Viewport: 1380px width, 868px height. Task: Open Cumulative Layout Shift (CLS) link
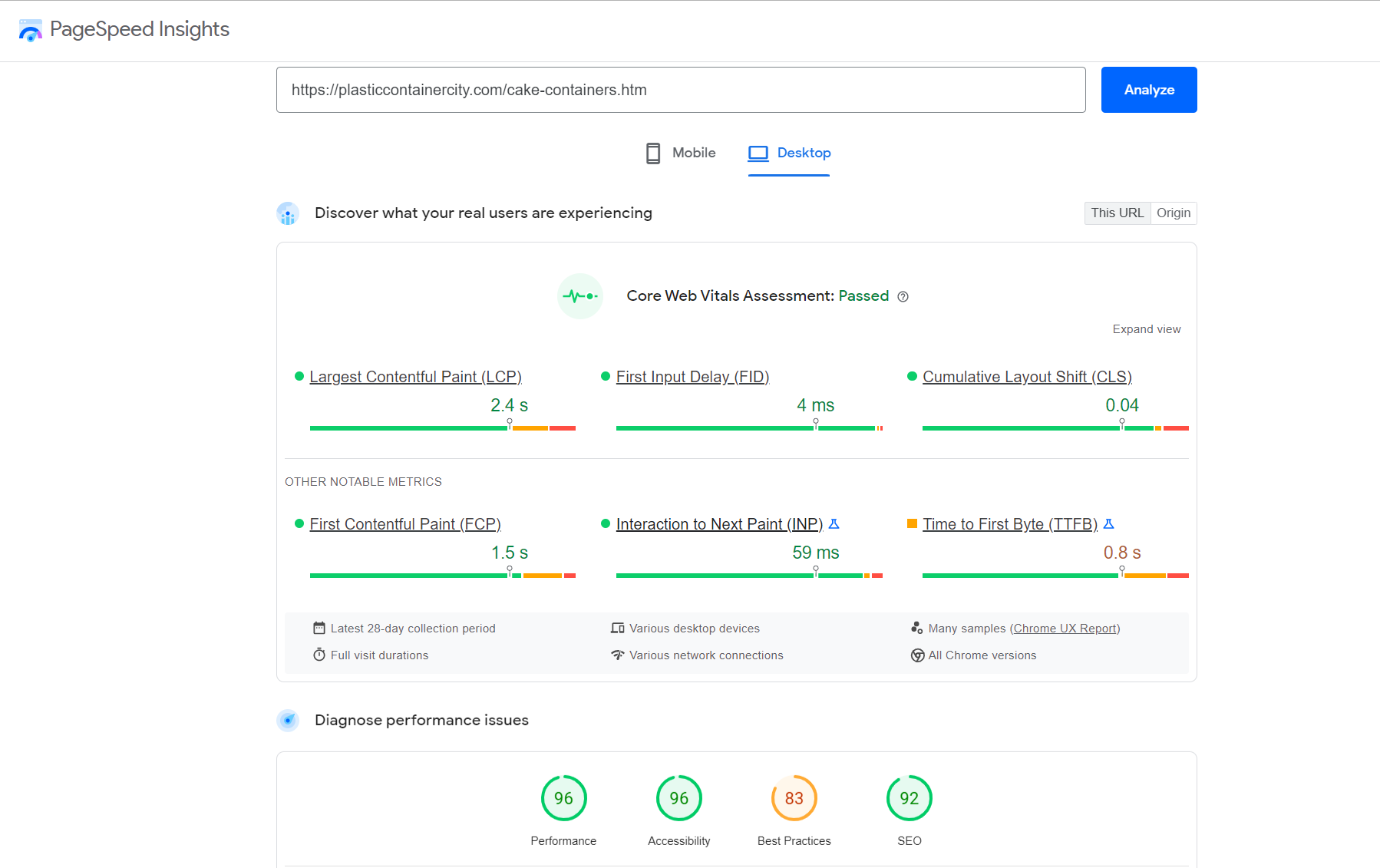coord(1027,377)
